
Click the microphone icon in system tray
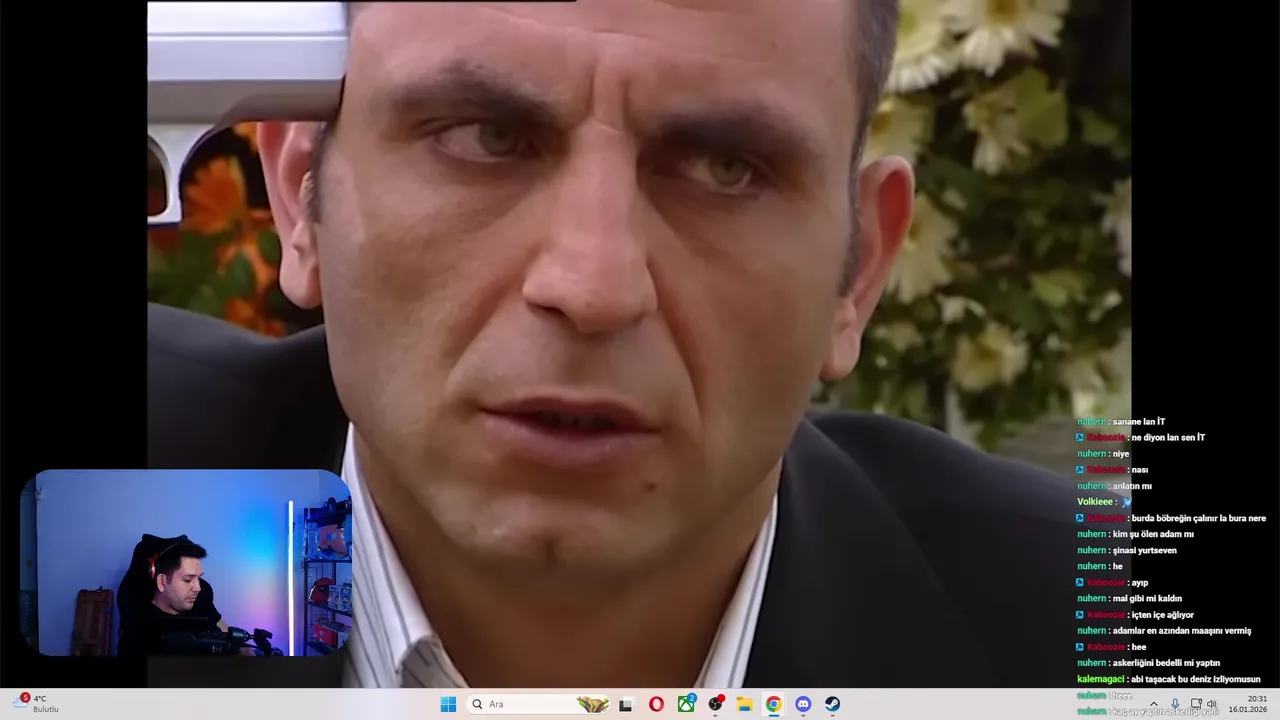pos(1175,704)
